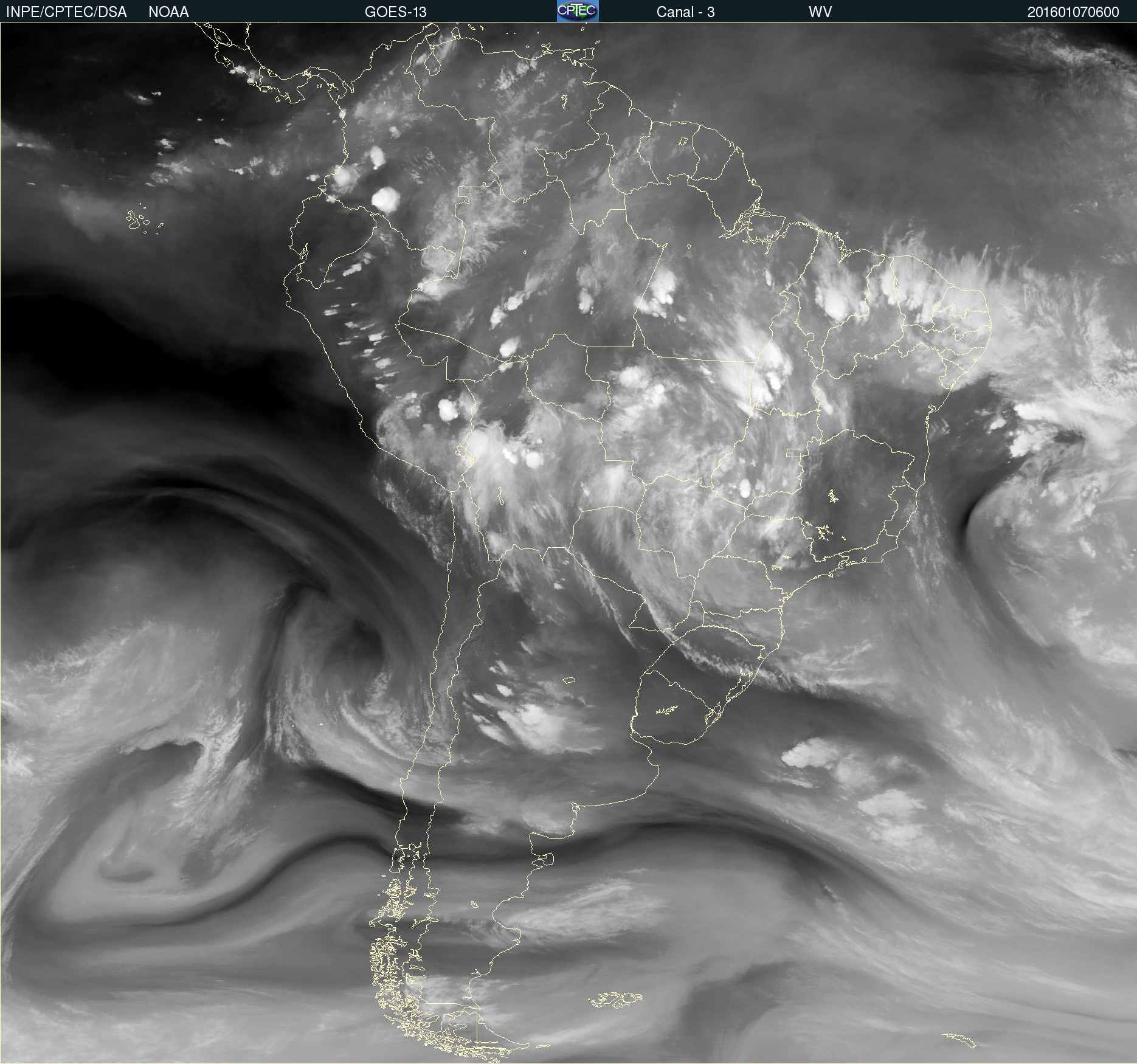Image resolution: width=1137 pixels, height=1064 pixels.
Task: Click the NOAA label in header
Action: [x=168, y=12]
